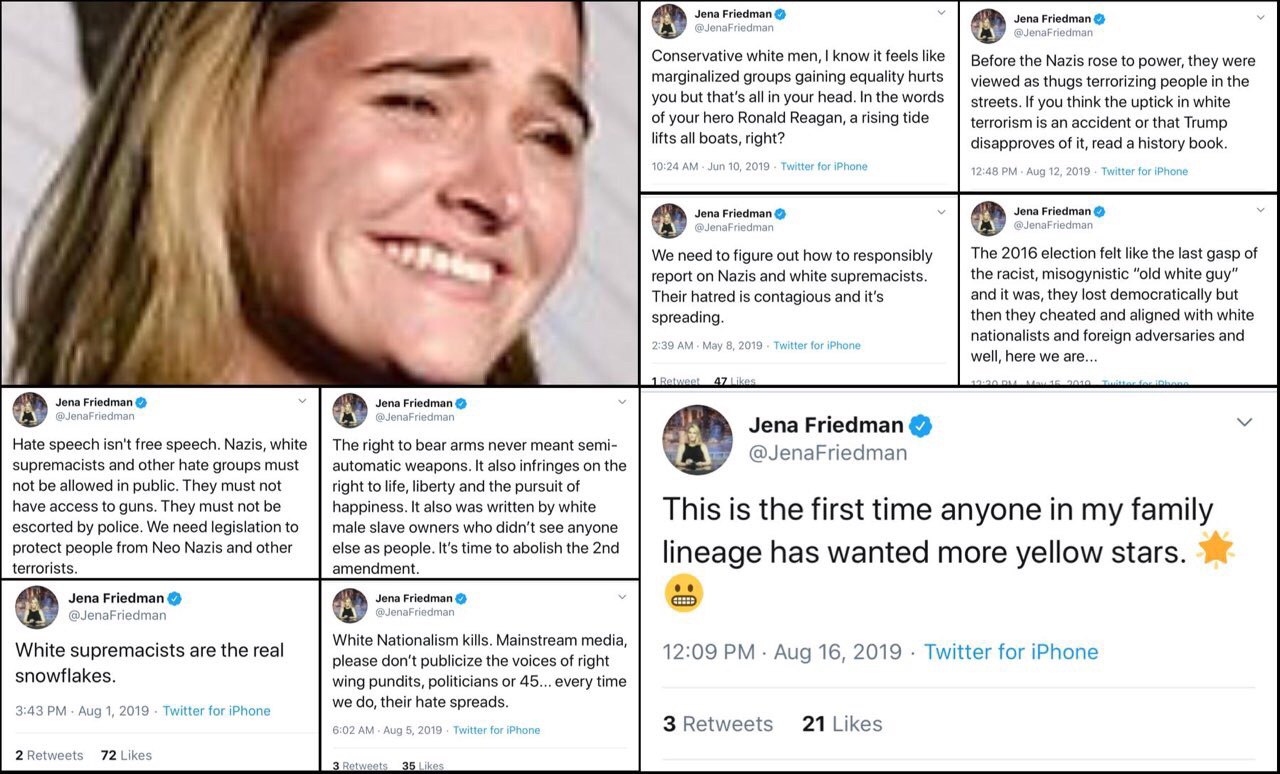Open chevron menu on 'Hate speech' tweet
The height and width of the screenshot is (774, 1280).
[x=302, y=401]
